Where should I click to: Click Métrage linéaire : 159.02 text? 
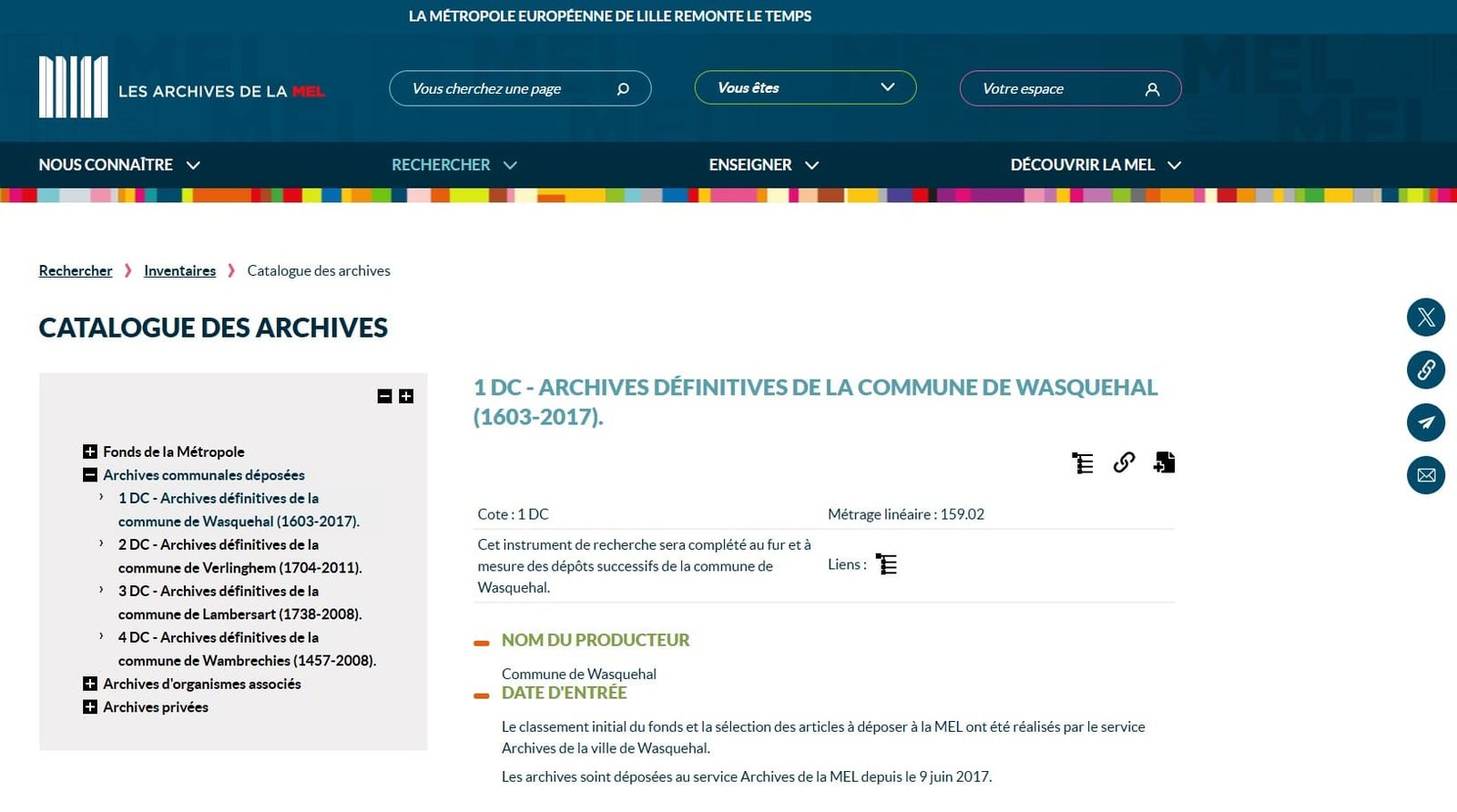pos(906,514)
